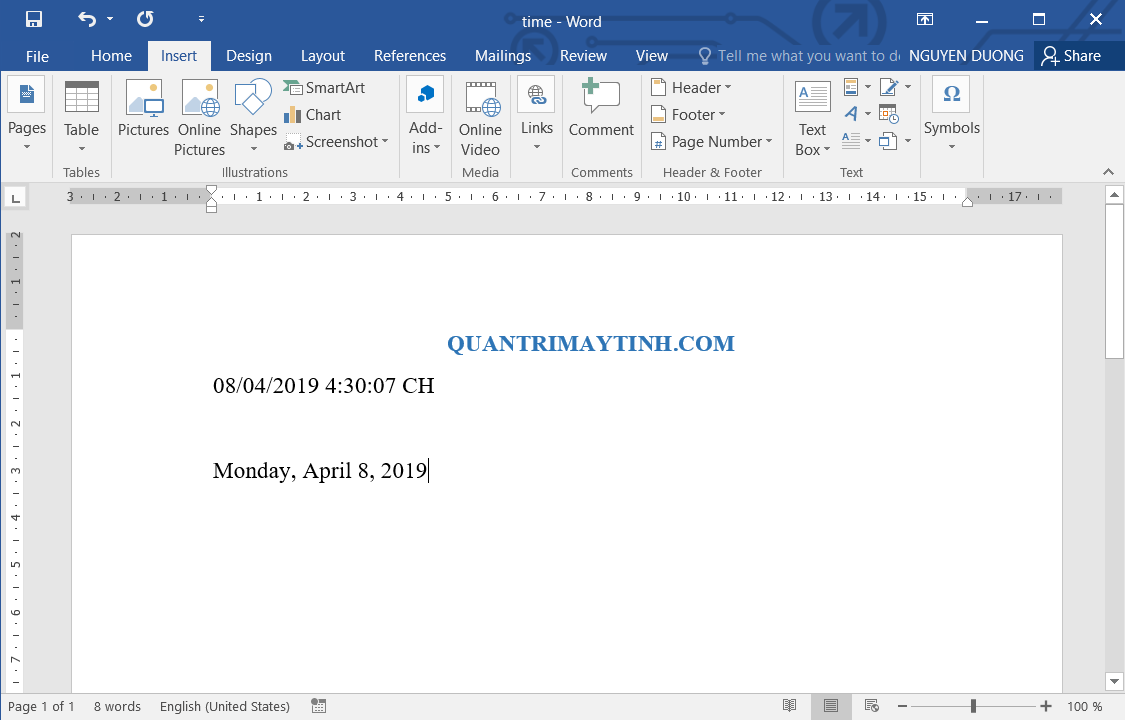This screenshot has width=1125, height=720.
Task: Click the Object insert icon
Action: click(x=888, y=141)
